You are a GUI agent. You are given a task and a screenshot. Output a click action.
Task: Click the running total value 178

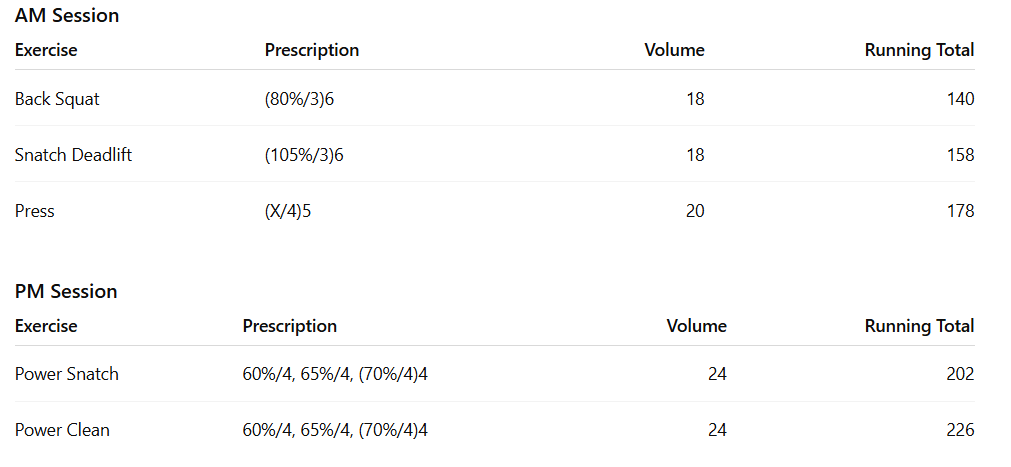pyautogui.click(x=960, y=211)
